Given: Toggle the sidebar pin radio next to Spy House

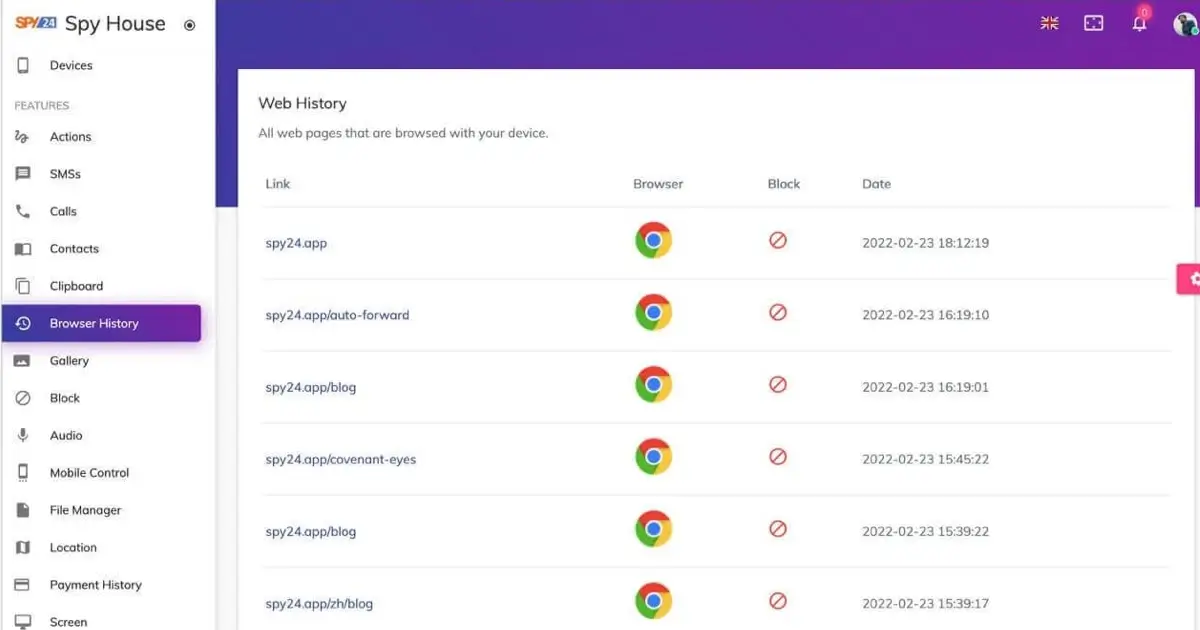Looking at the screenshot, I should 190,25.
